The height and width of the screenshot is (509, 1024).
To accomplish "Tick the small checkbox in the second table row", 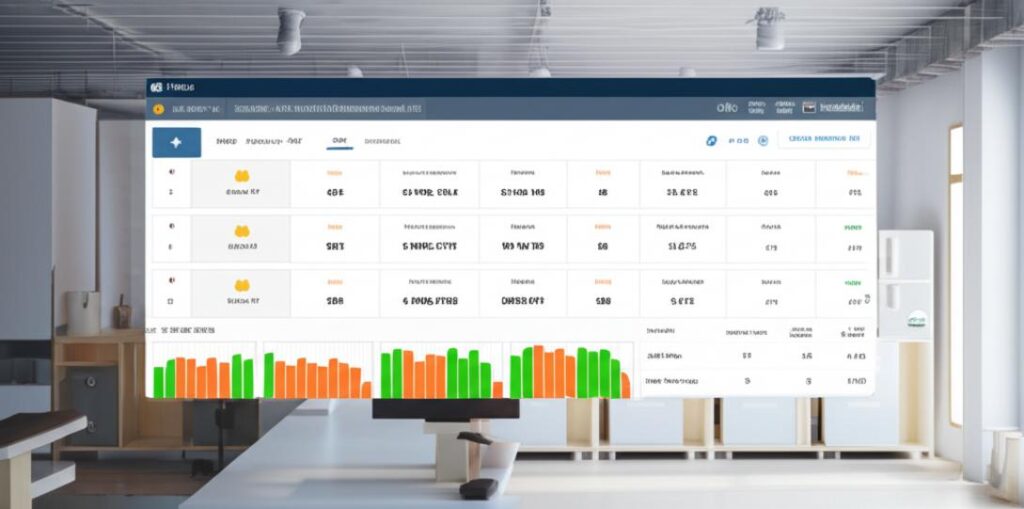I will (171, 246).
